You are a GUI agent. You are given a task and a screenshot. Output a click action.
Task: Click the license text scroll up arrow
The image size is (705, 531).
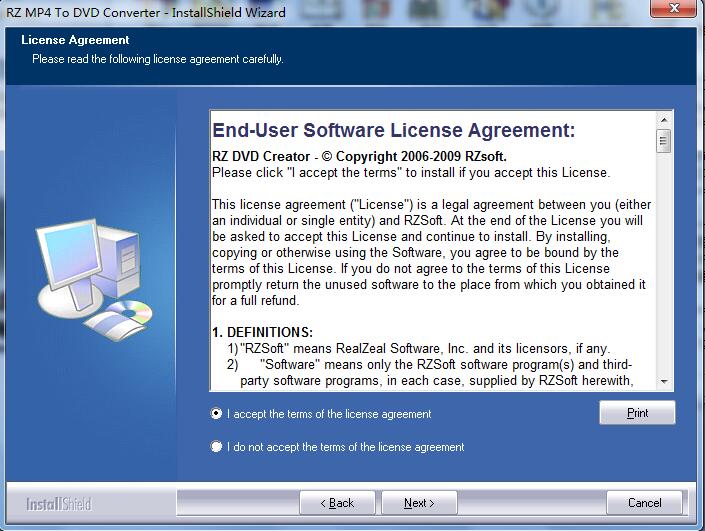click(x=664, y=120)
